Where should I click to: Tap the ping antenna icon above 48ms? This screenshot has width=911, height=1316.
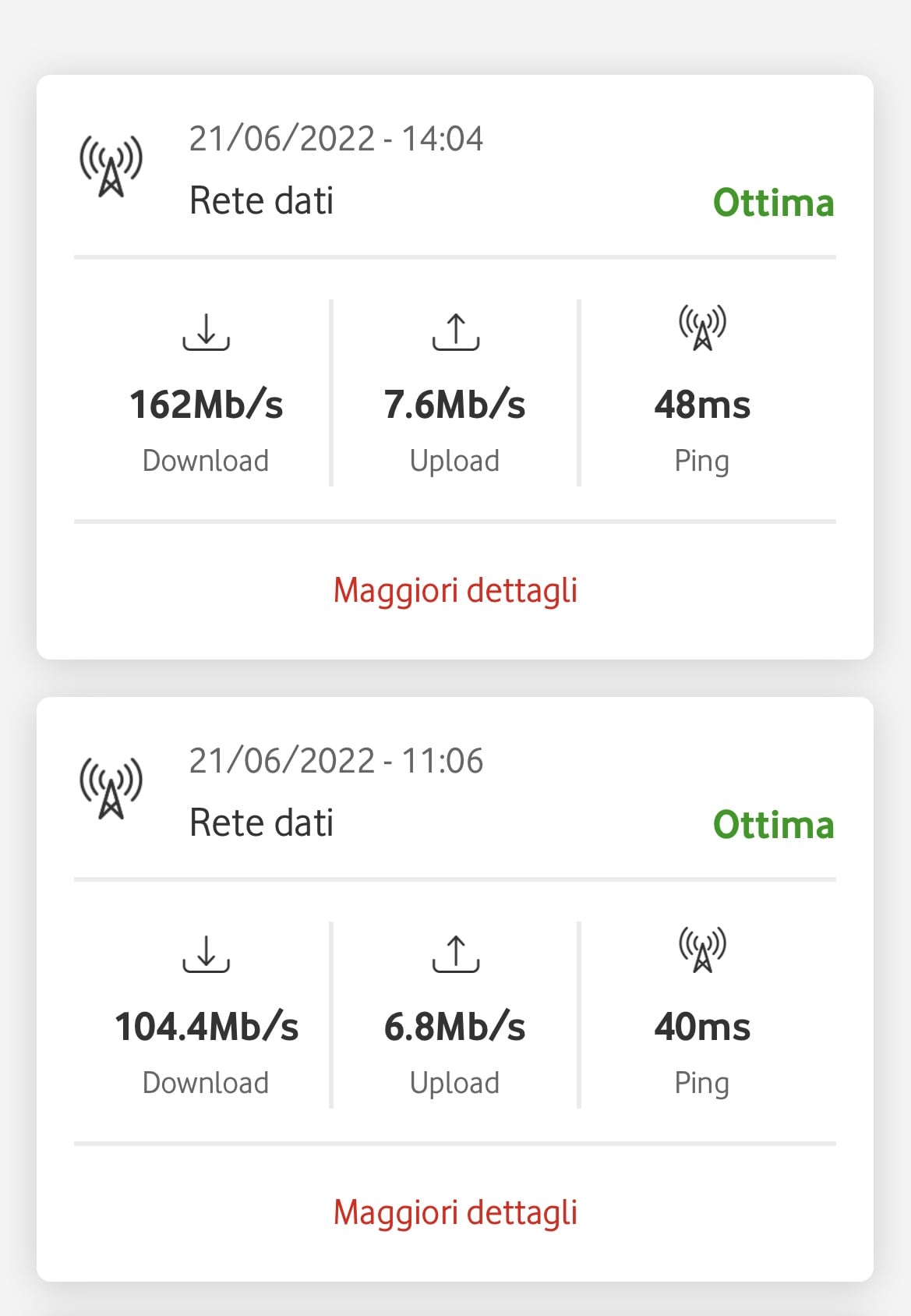(x=702, y=327)
